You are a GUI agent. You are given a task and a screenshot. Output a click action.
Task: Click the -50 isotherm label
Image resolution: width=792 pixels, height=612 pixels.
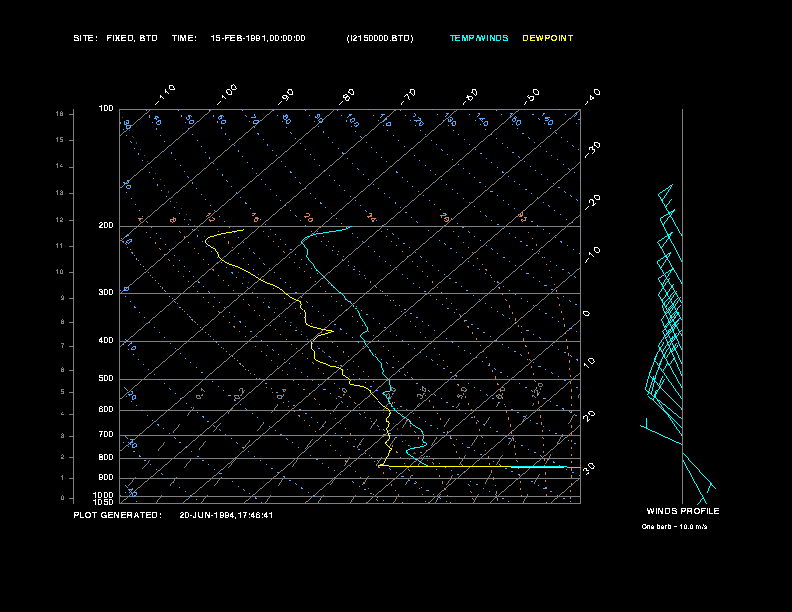[532, 97]
